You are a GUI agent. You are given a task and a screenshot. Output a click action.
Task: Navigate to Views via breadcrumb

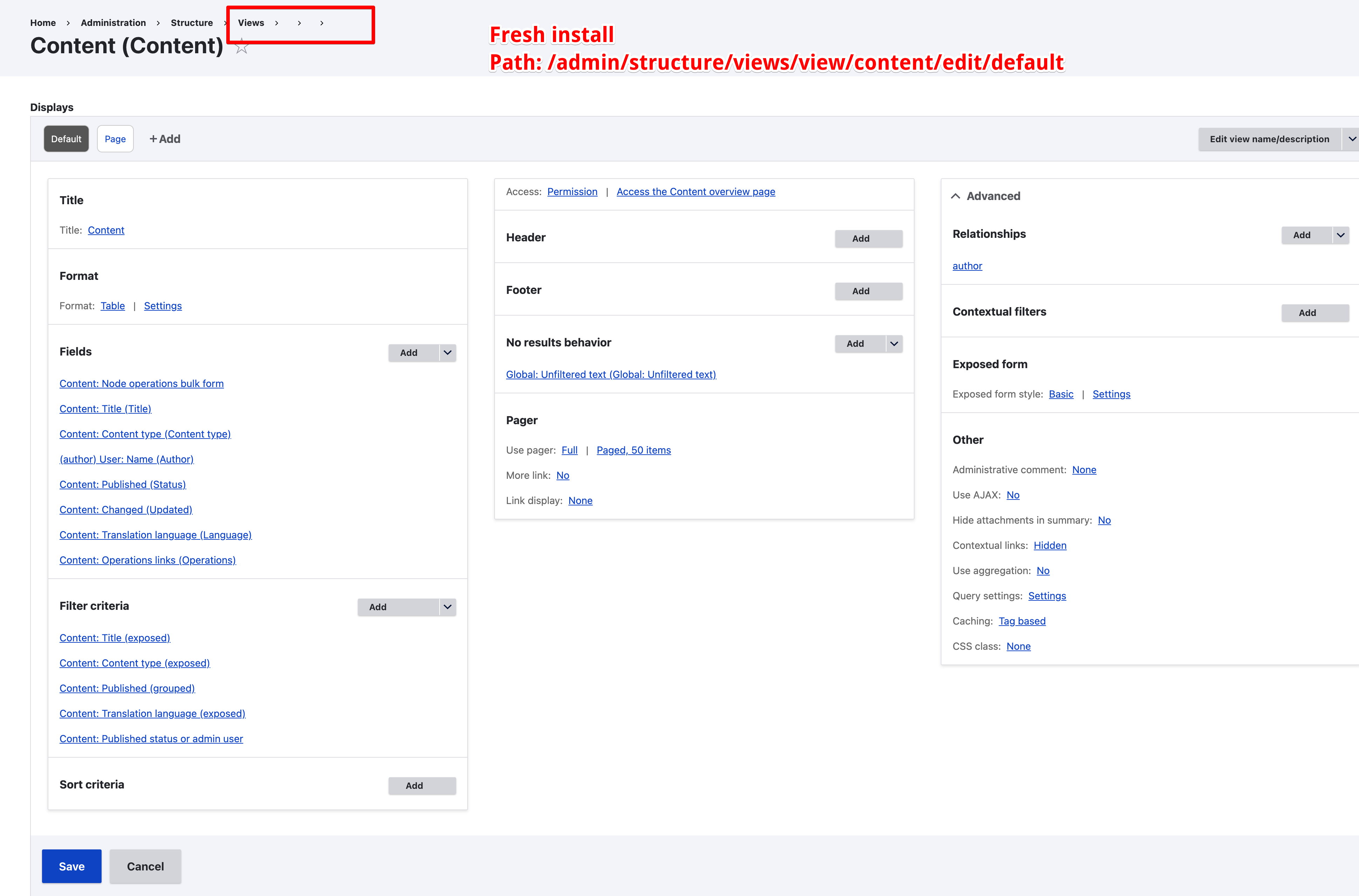[x=251, y=23]
